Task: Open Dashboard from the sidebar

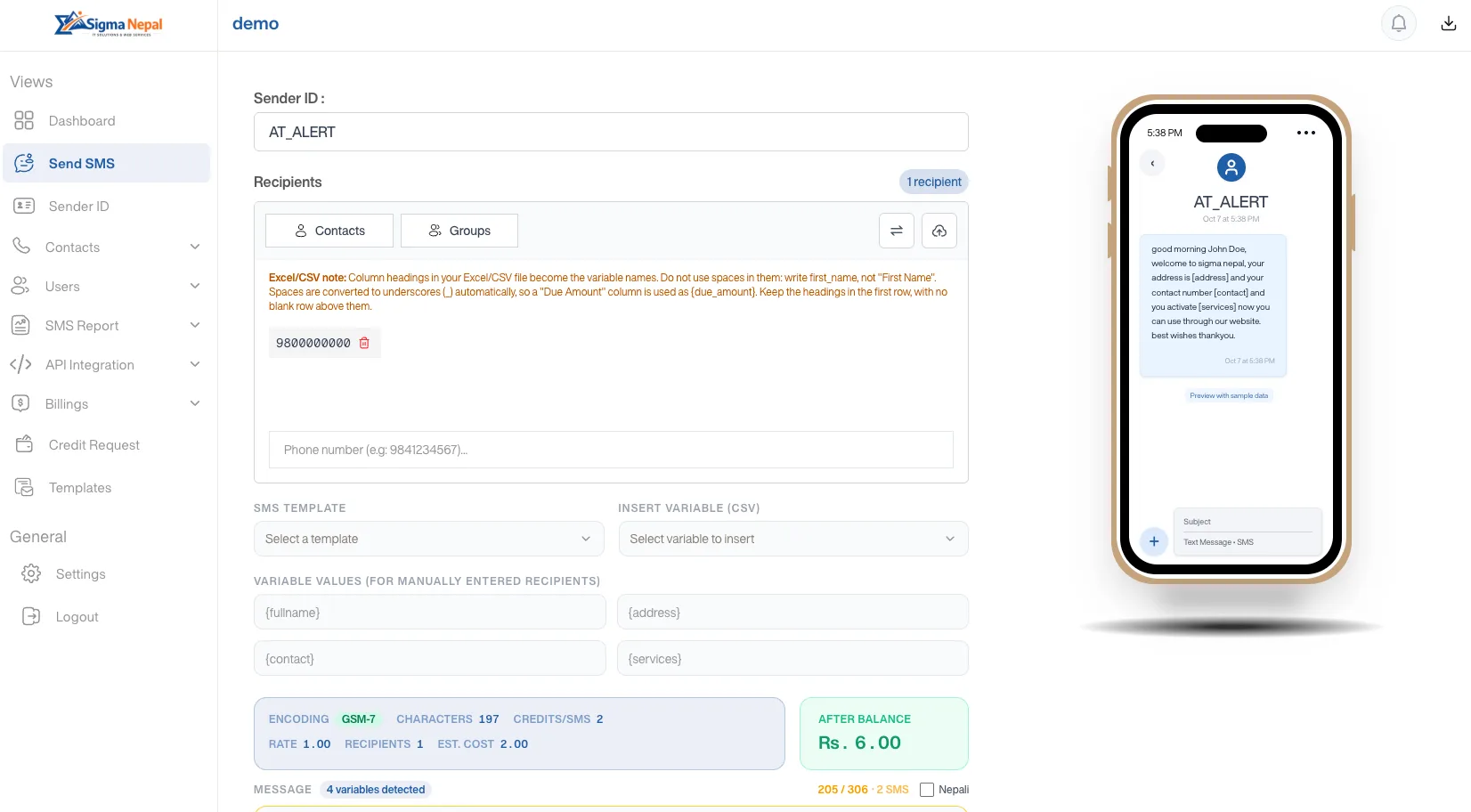Action: [107, 121]
